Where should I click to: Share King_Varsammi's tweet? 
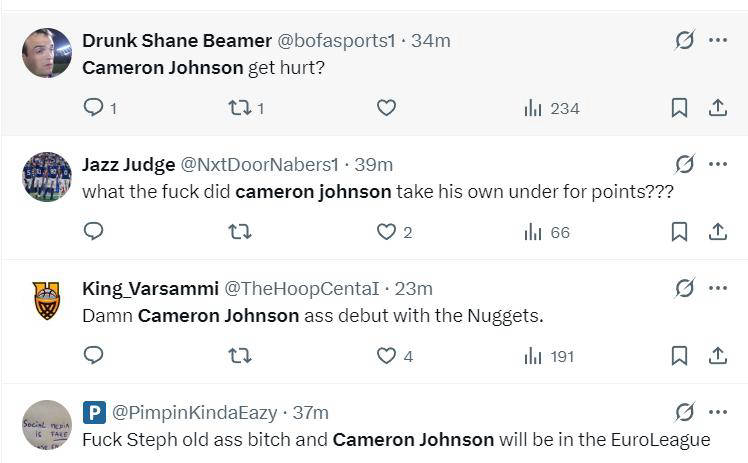717,356
